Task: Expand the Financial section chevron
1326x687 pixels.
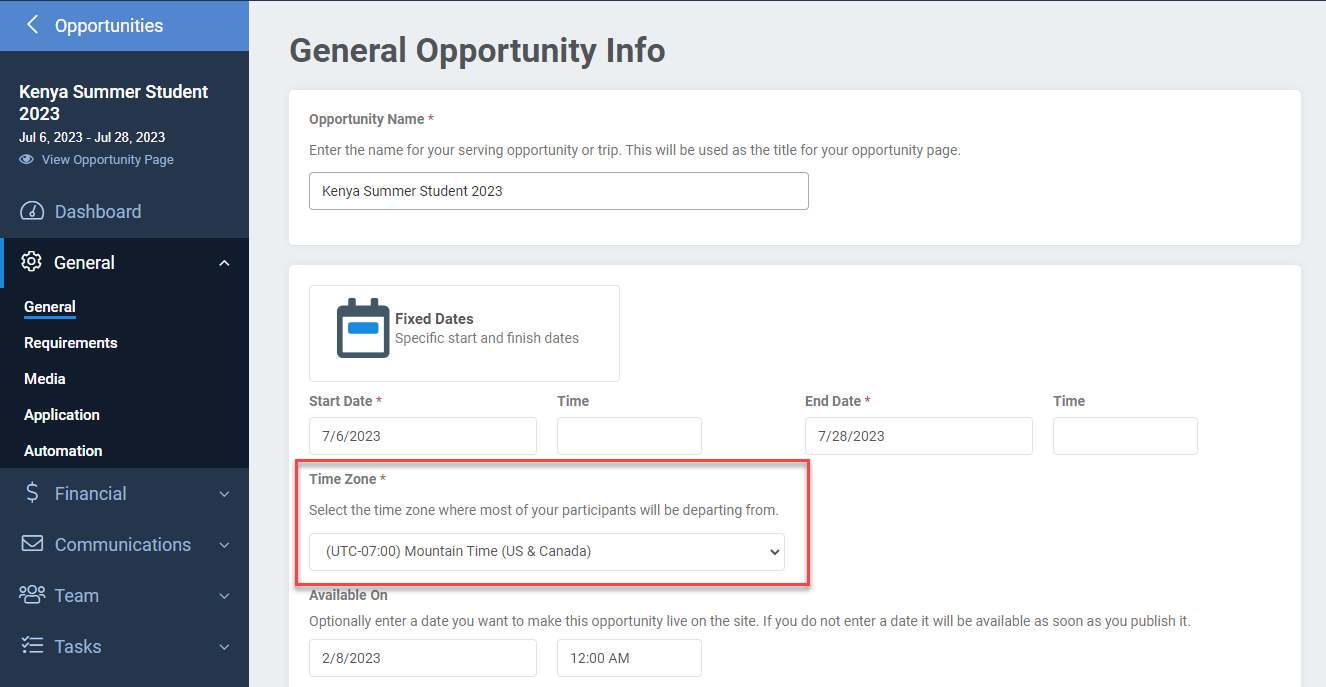Action: [x=224, y=494]
